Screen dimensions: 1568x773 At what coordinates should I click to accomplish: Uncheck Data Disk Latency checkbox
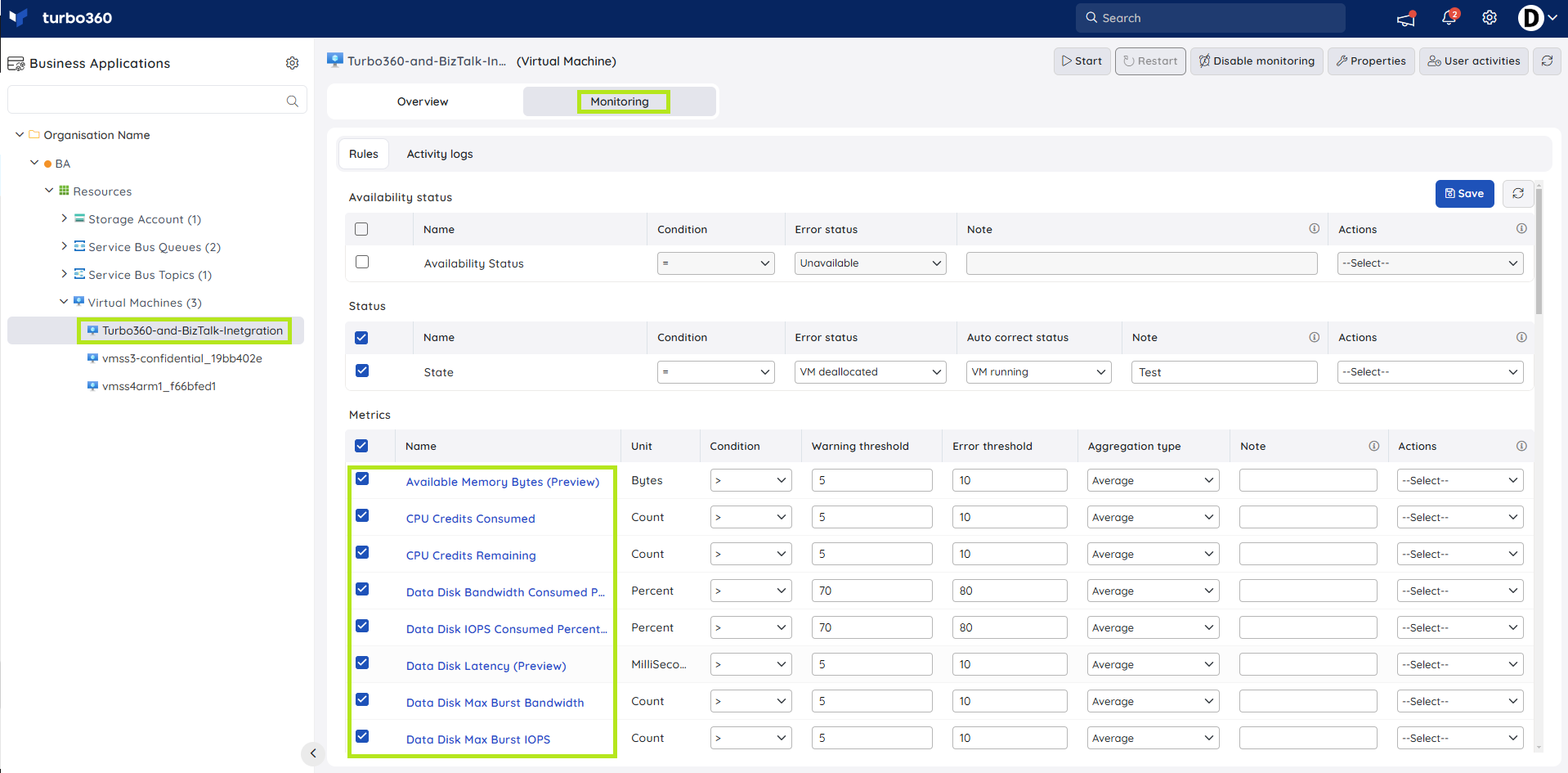362,663
